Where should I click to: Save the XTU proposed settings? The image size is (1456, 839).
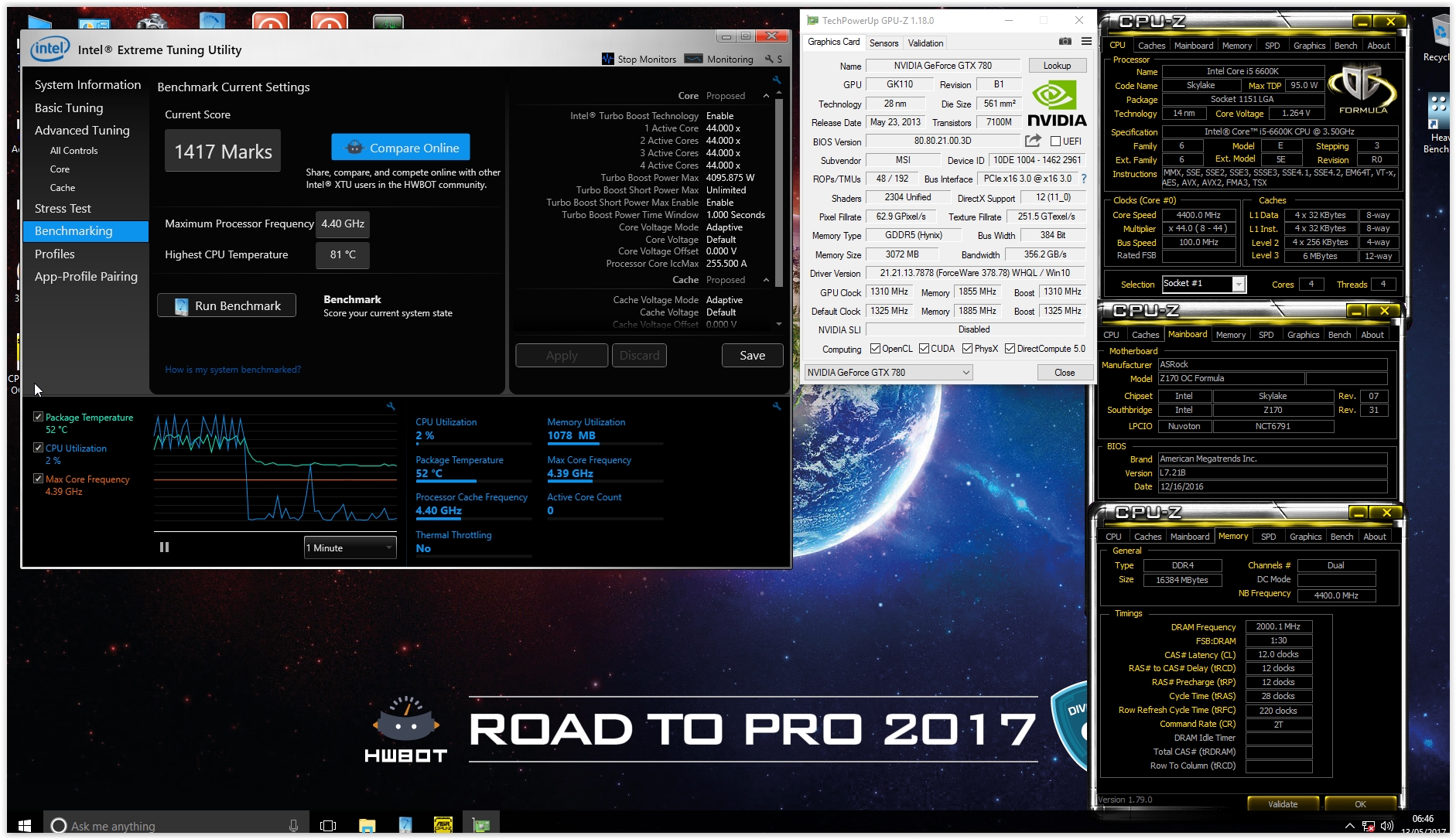(752, 355)
